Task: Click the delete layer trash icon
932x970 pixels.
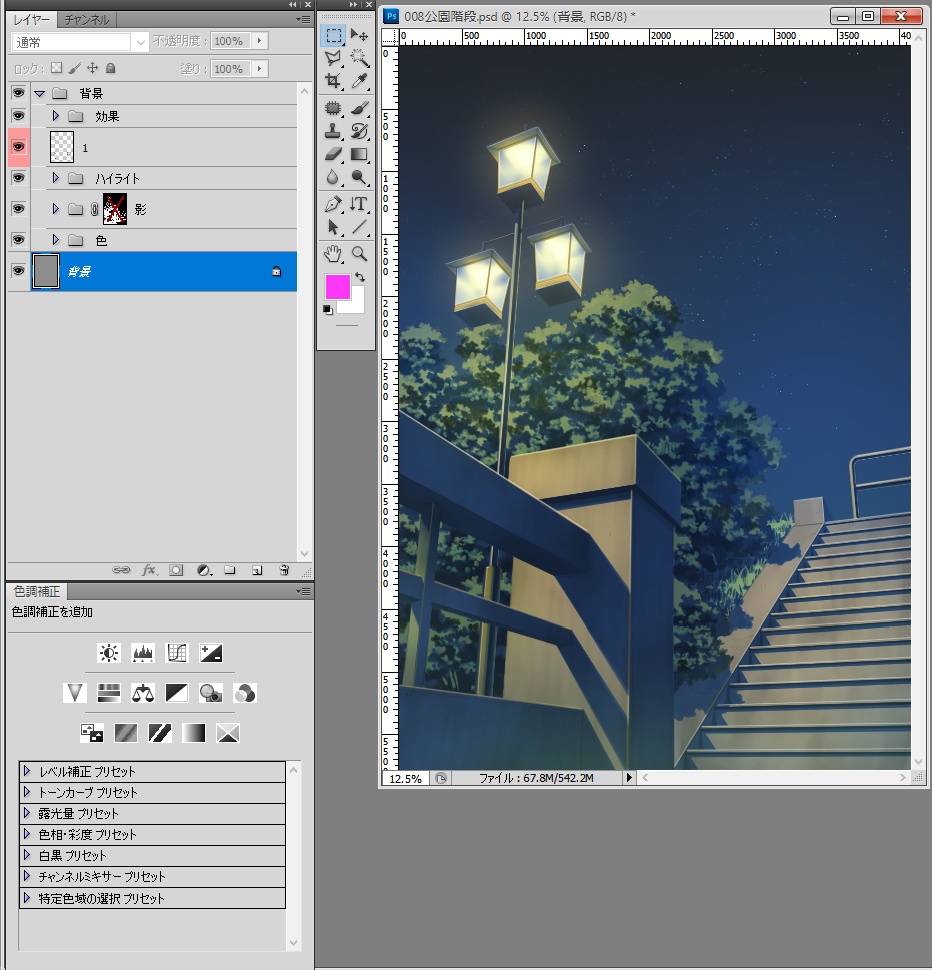Action: pos(284,570)
